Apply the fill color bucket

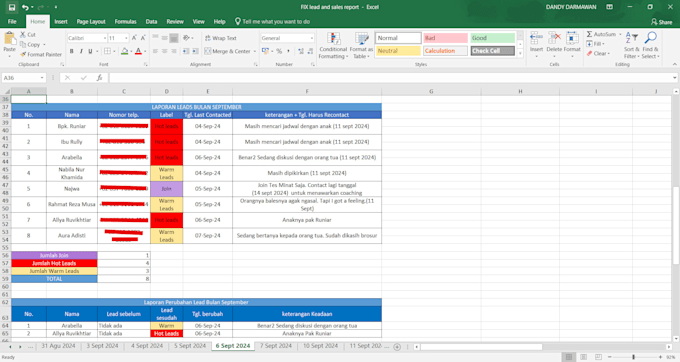[124, 51]
